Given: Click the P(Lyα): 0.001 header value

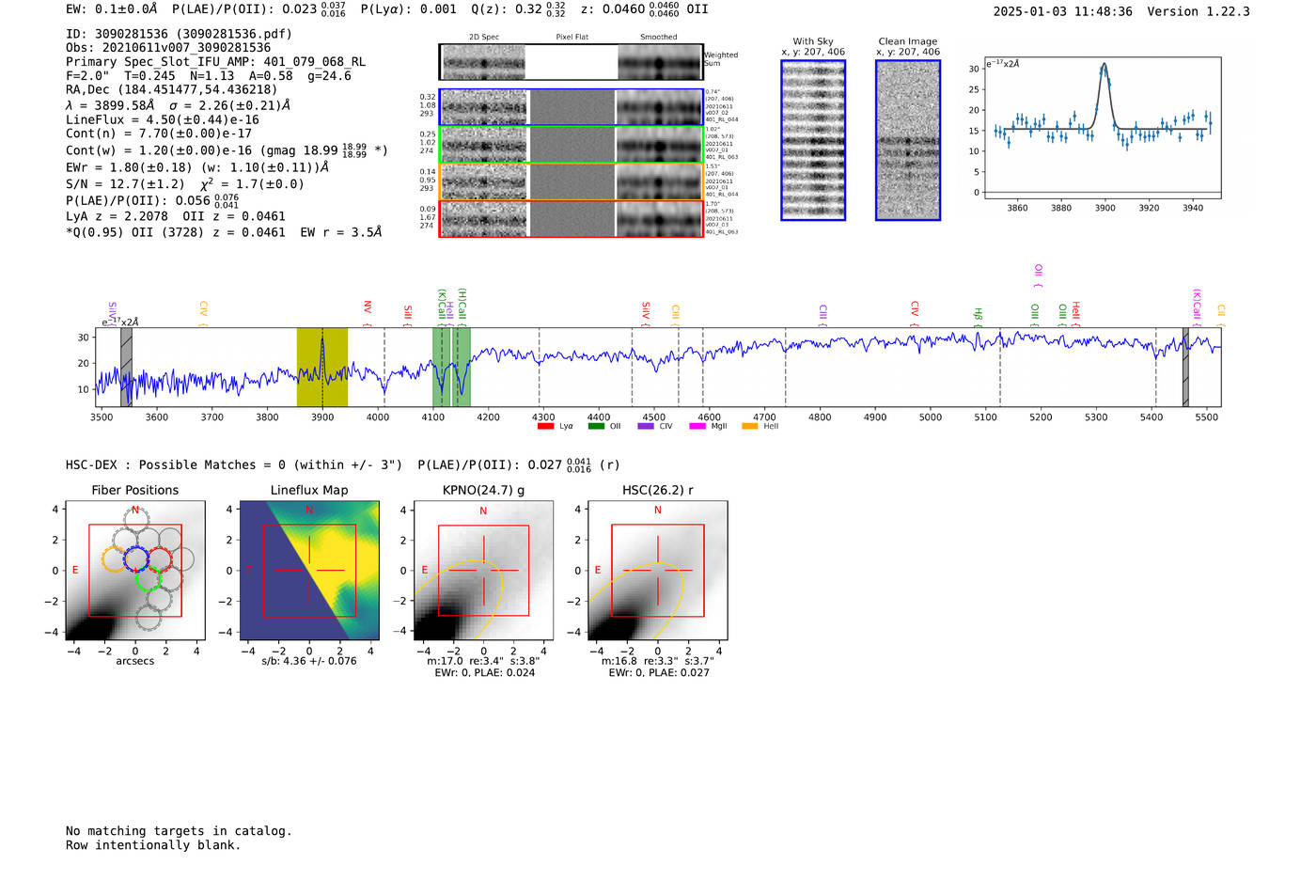Looking at the screenshot, I should 409,9.
